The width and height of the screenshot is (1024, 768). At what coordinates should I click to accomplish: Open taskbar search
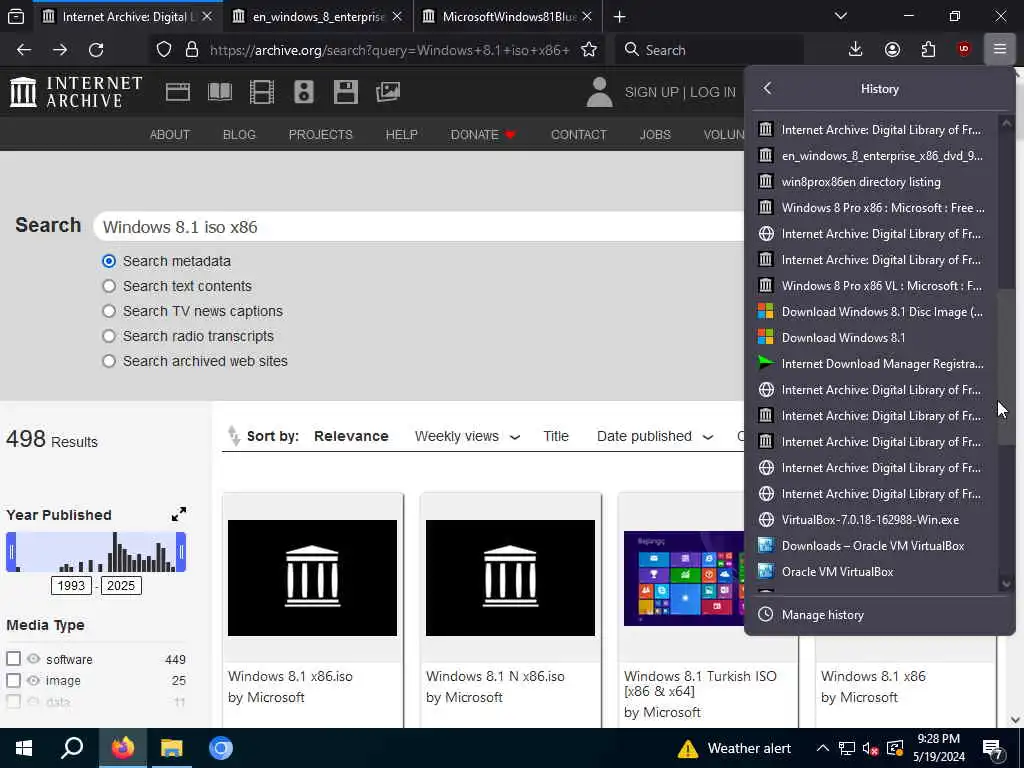click(x=72, y=748)
